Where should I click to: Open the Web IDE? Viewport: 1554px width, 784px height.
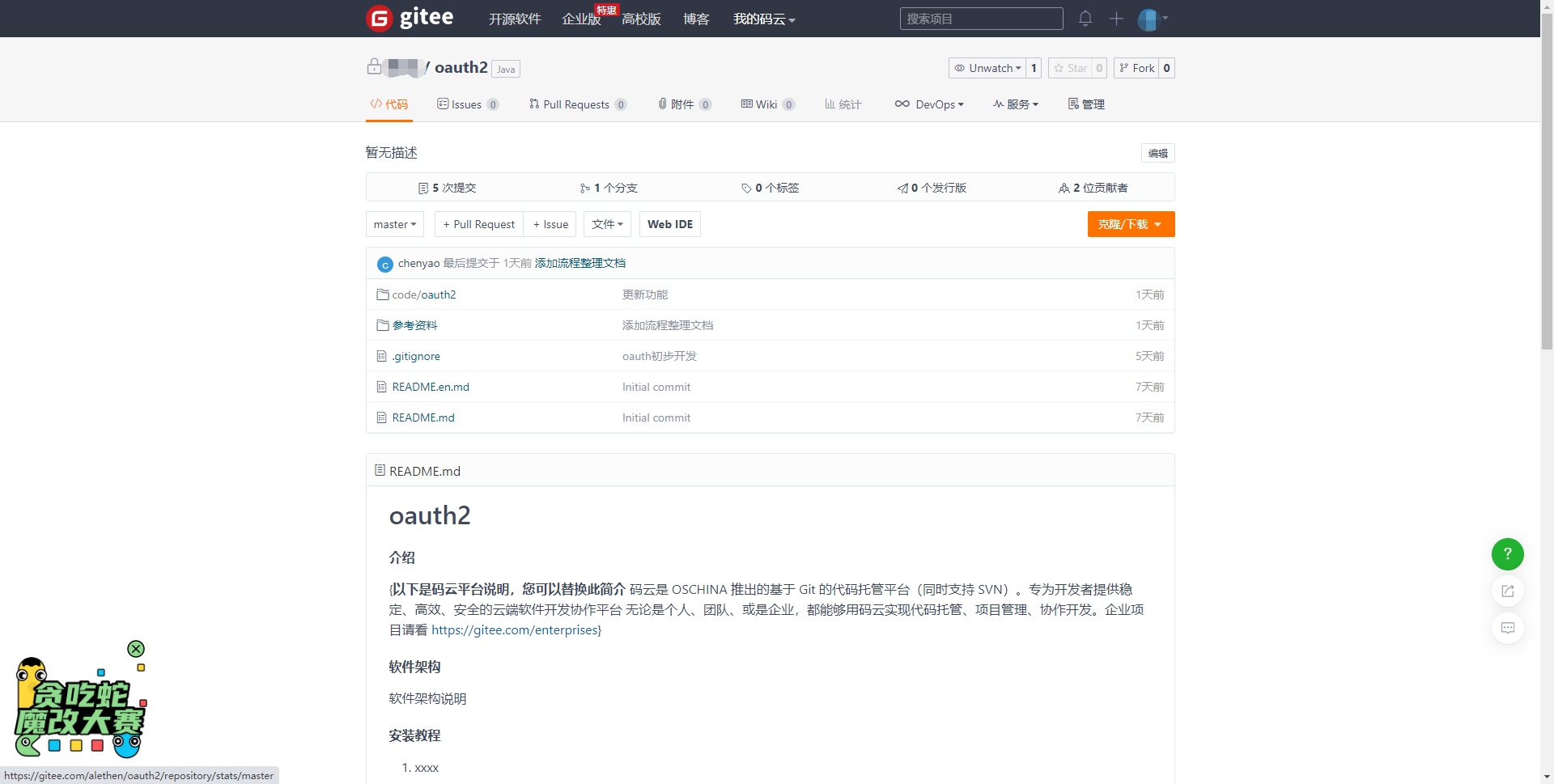(x=669, y=224)
